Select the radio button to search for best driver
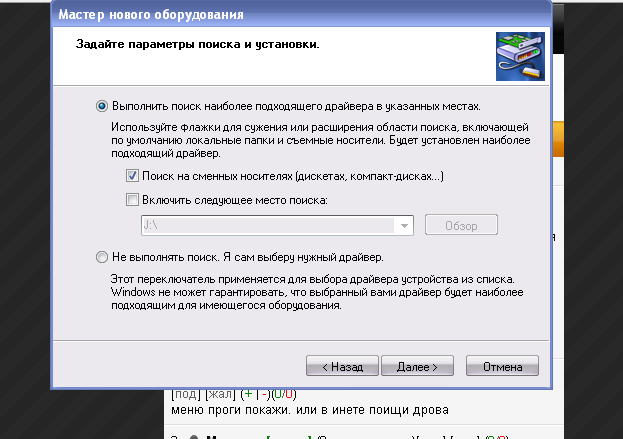Image resolution: width=623 pixels, height=439 pixels. 102,106
